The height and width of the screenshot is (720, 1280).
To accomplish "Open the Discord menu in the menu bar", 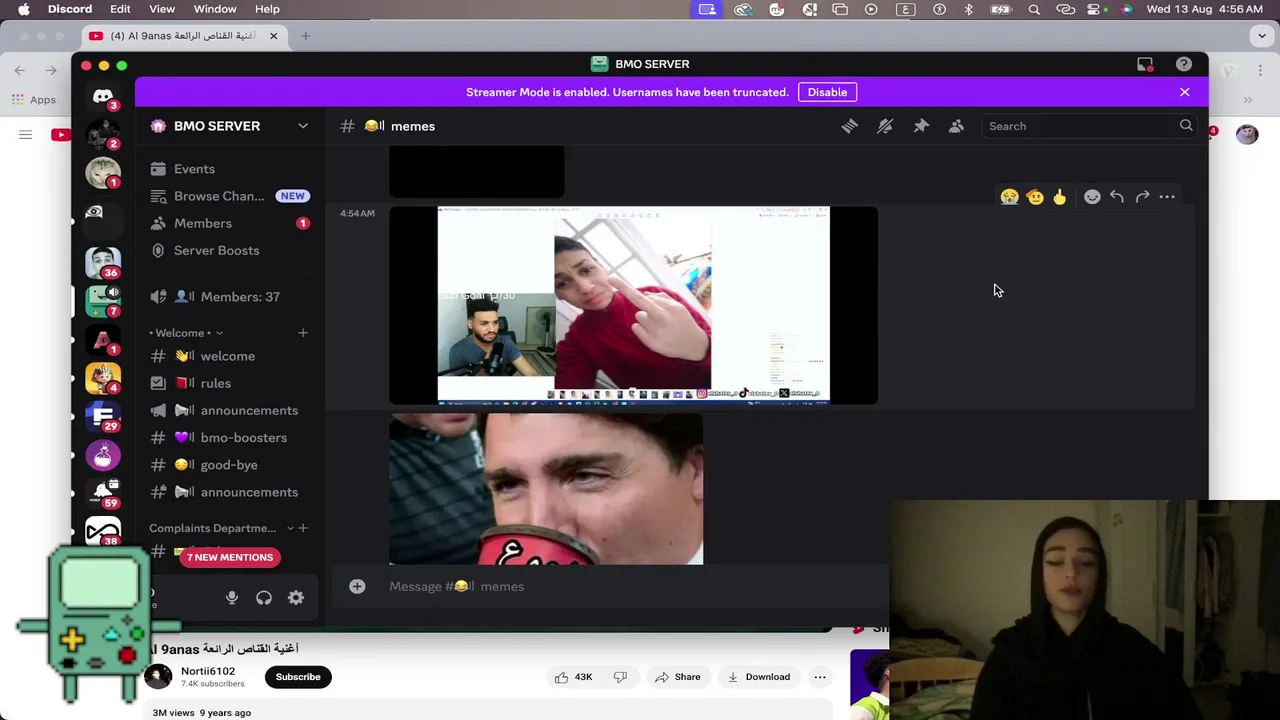I will pyautogui.click(x=70, y=9).
